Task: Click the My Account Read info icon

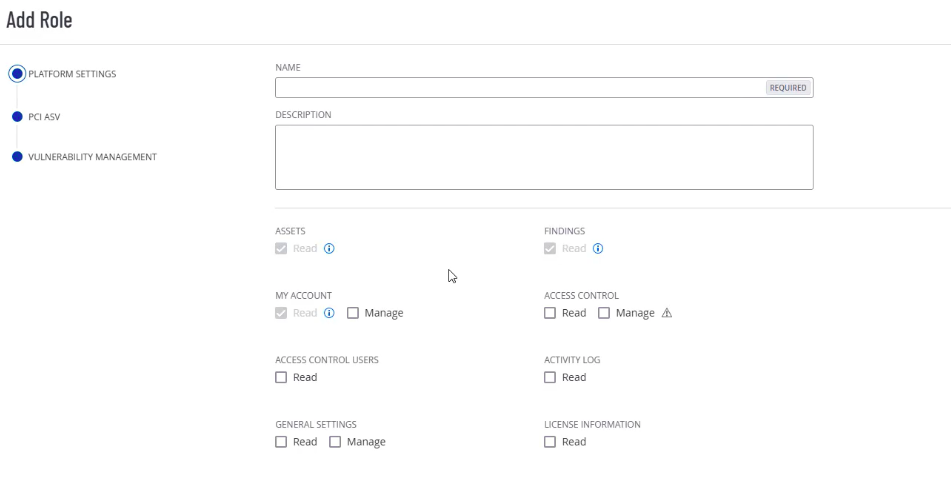Action: tap(329, 313)
